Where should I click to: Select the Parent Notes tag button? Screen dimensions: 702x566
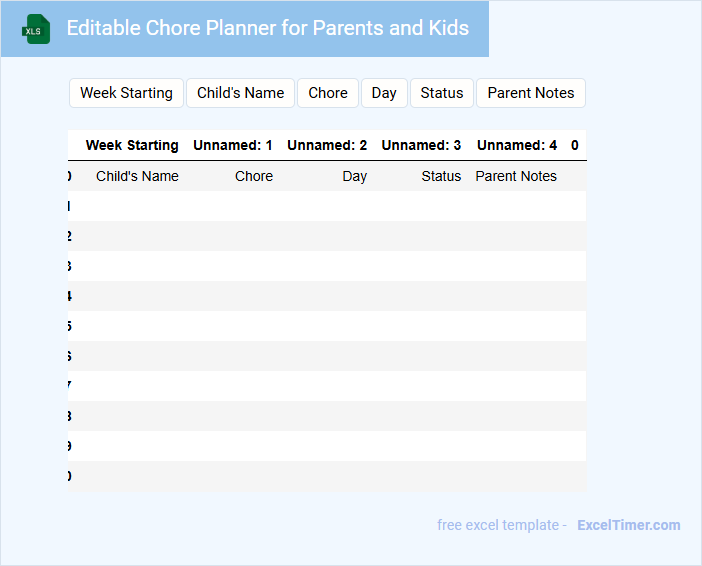[531, 93]
